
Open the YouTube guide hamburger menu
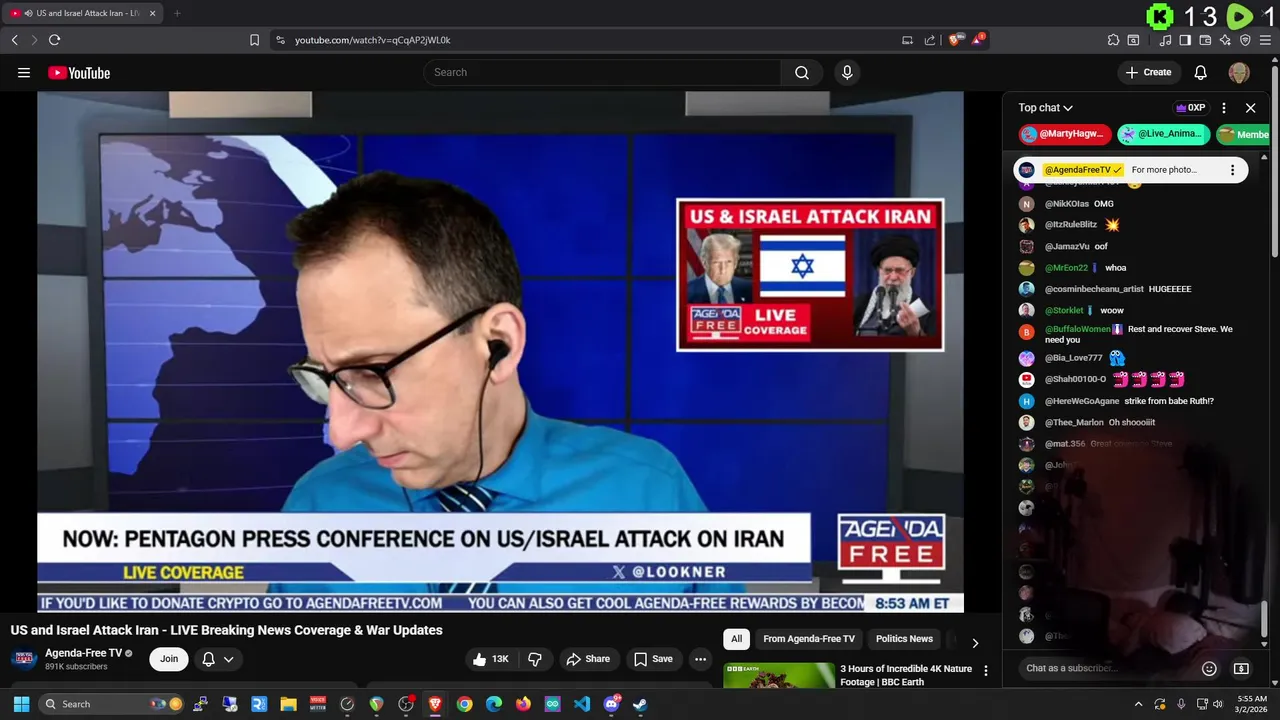pos(24,72)
